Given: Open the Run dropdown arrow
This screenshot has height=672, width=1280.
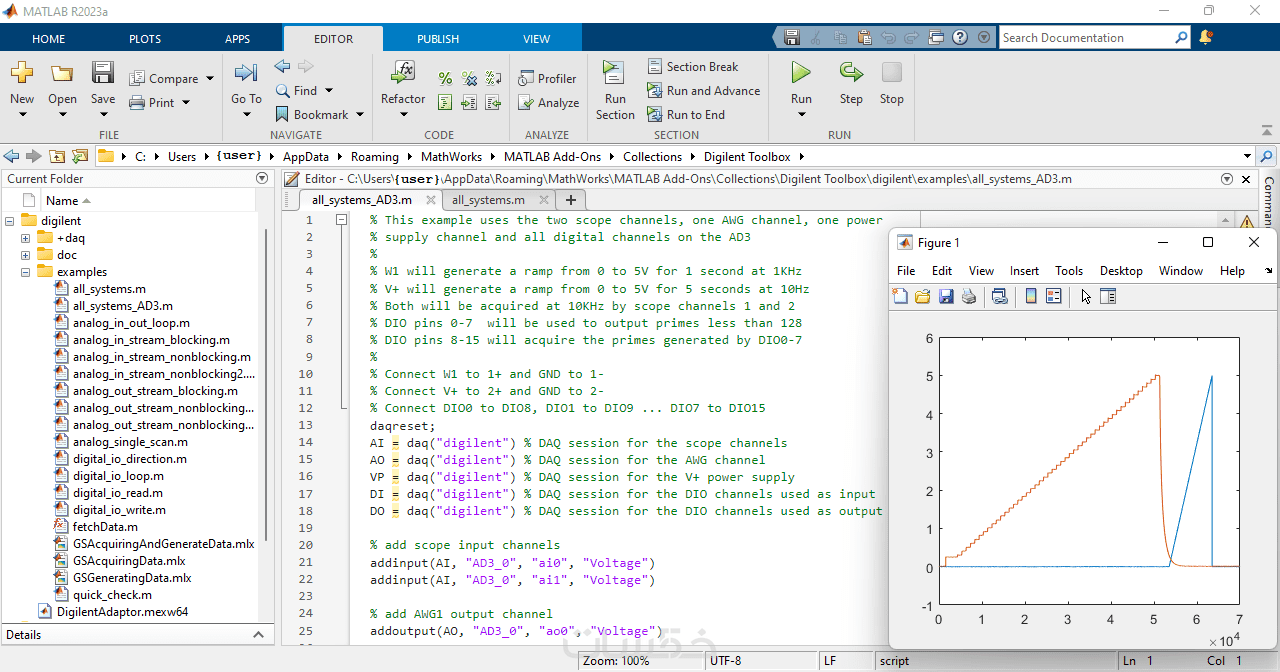Looking at the screenshot, I should point(801,114).
